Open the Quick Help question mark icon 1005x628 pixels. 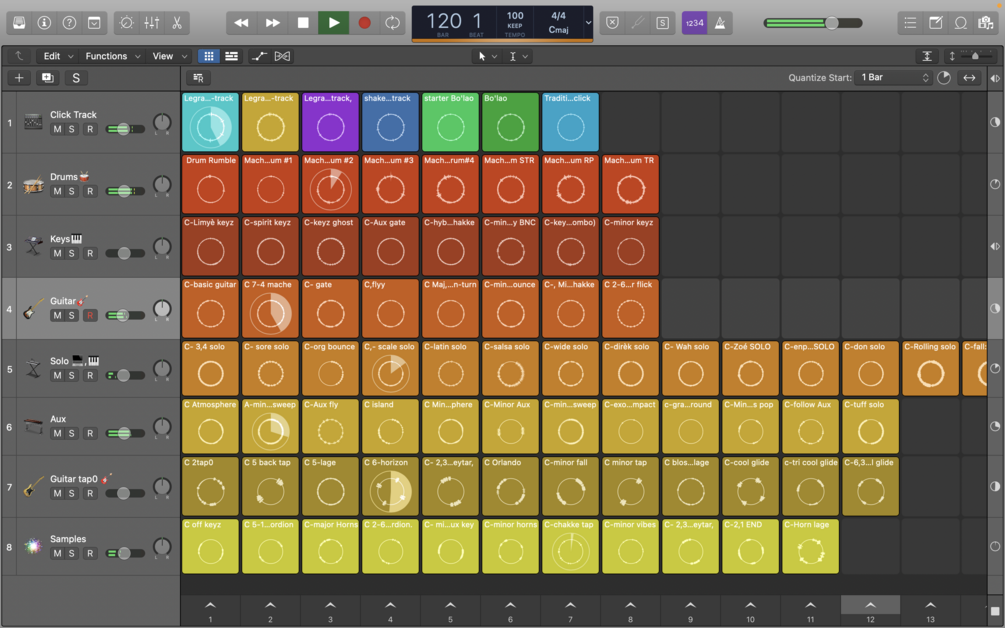click(x=69, y=23)
